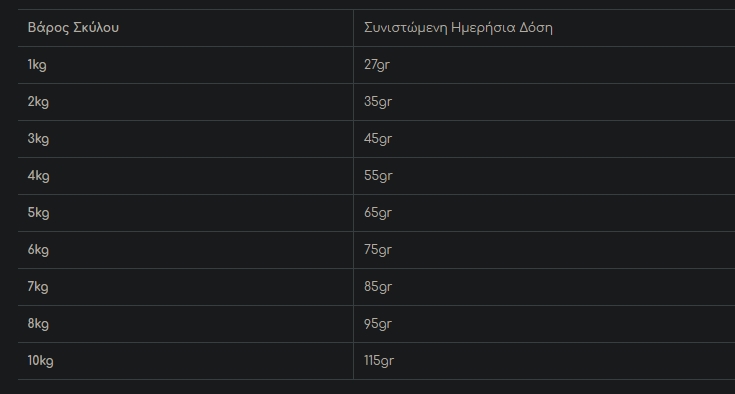Click the 35gr dose cell
Viewport: 735px width, 394px height.
(x=544, y=102)
